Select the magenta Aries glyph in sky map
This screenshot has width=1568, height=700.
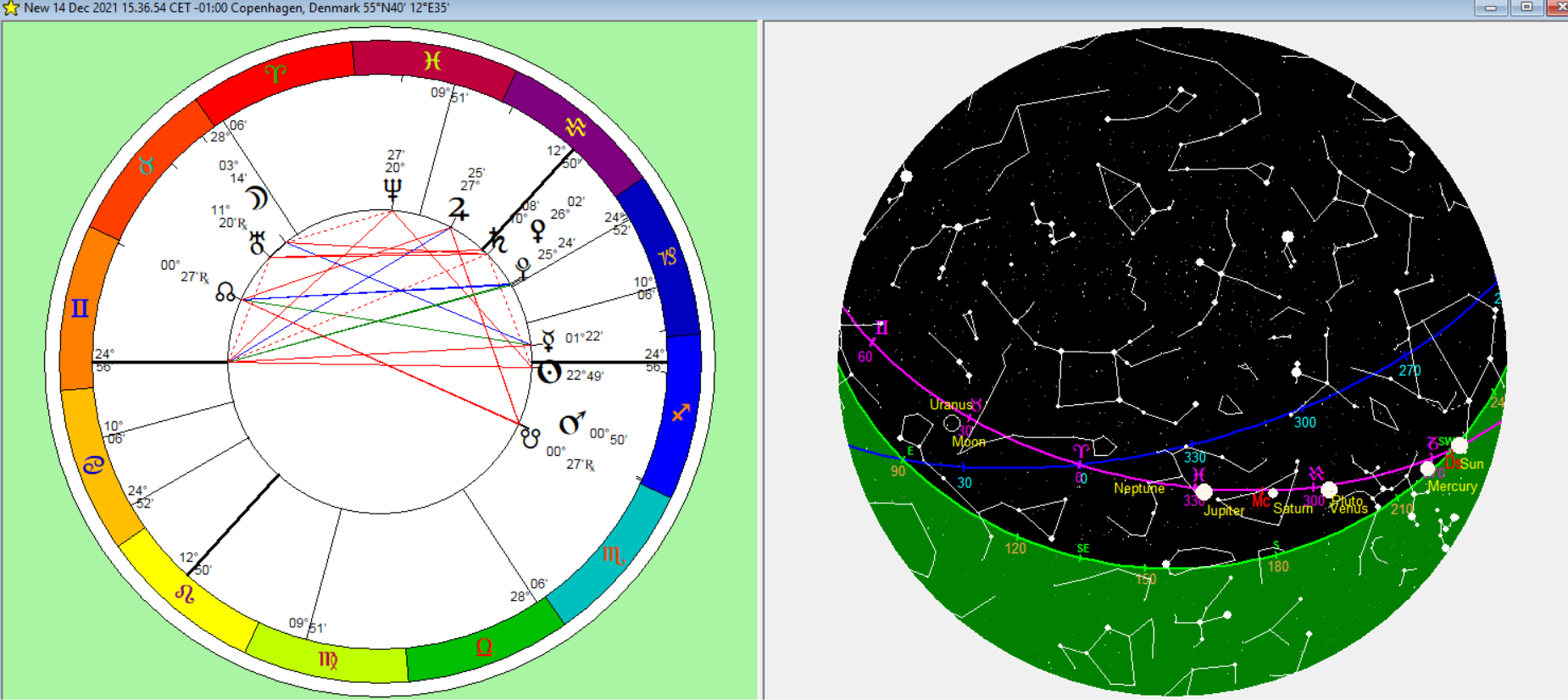pyautogui.click(x=1081, y=450)
